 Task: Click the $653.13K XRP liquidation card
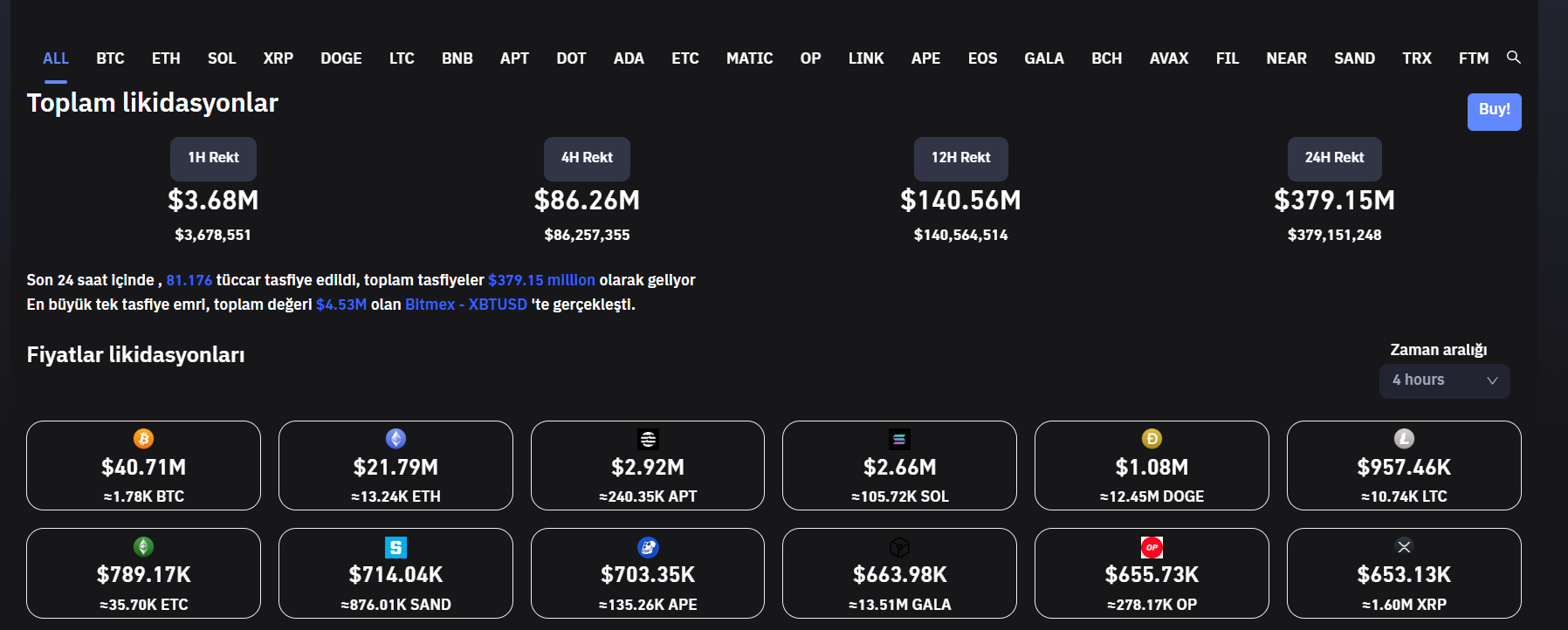1404,574
